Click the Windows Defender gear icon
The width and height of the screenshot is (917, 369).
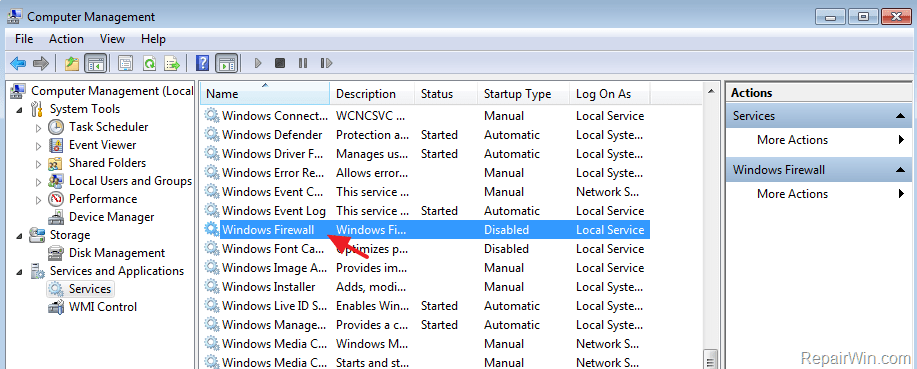(211, 135)
